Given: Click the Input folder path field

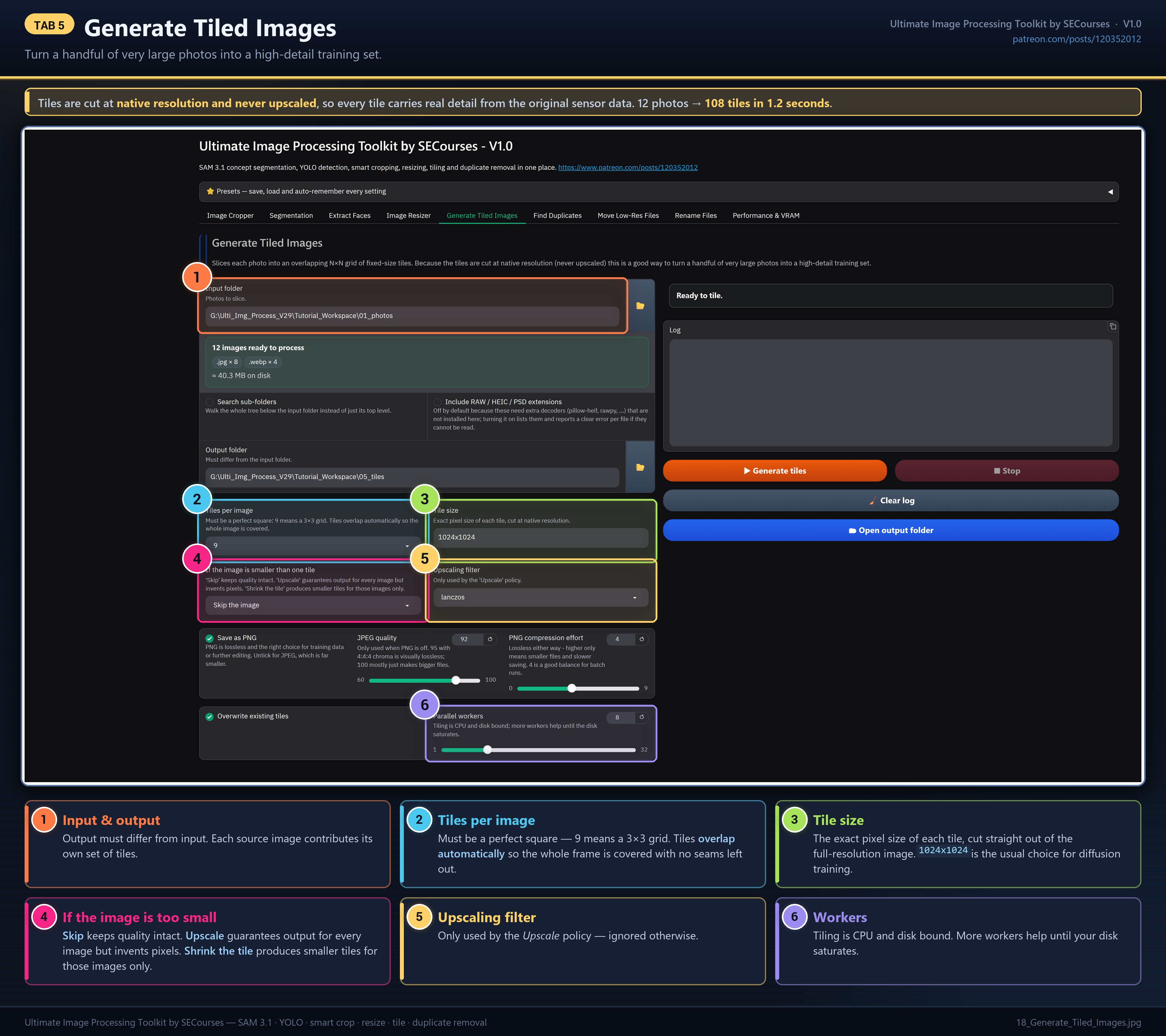Looking at the screenshot, I should [x=412, y=316].
